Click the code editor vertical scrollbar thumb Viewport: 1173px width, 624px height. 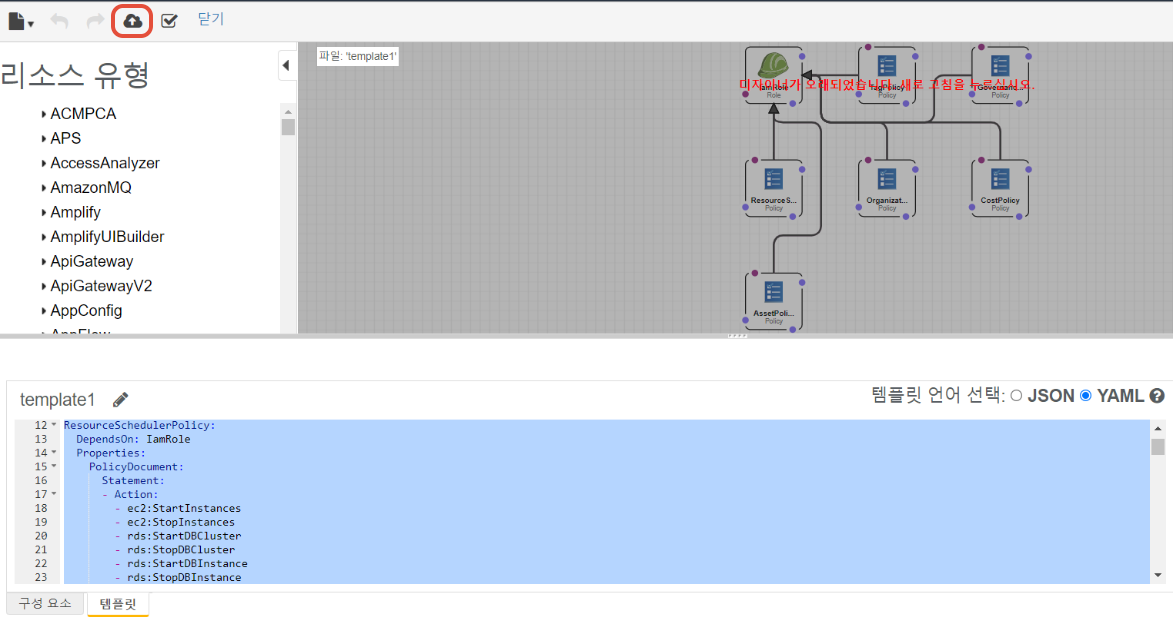coord(1158,447)
